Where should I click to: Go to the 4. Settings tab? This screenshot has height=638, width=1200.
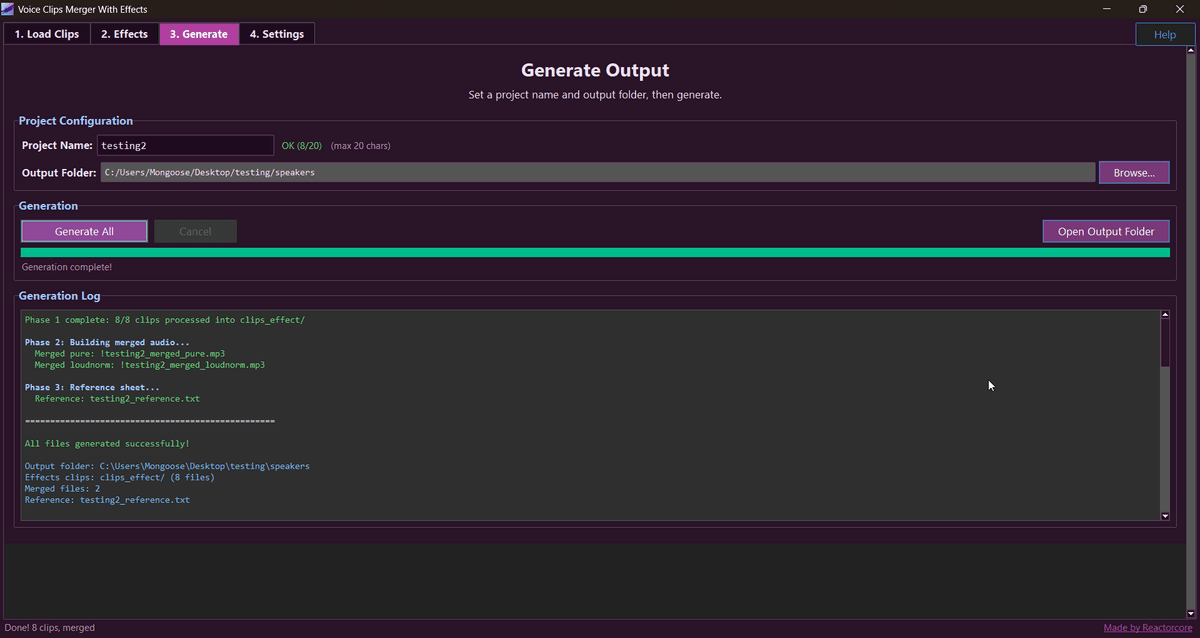[x=277, y=34]
